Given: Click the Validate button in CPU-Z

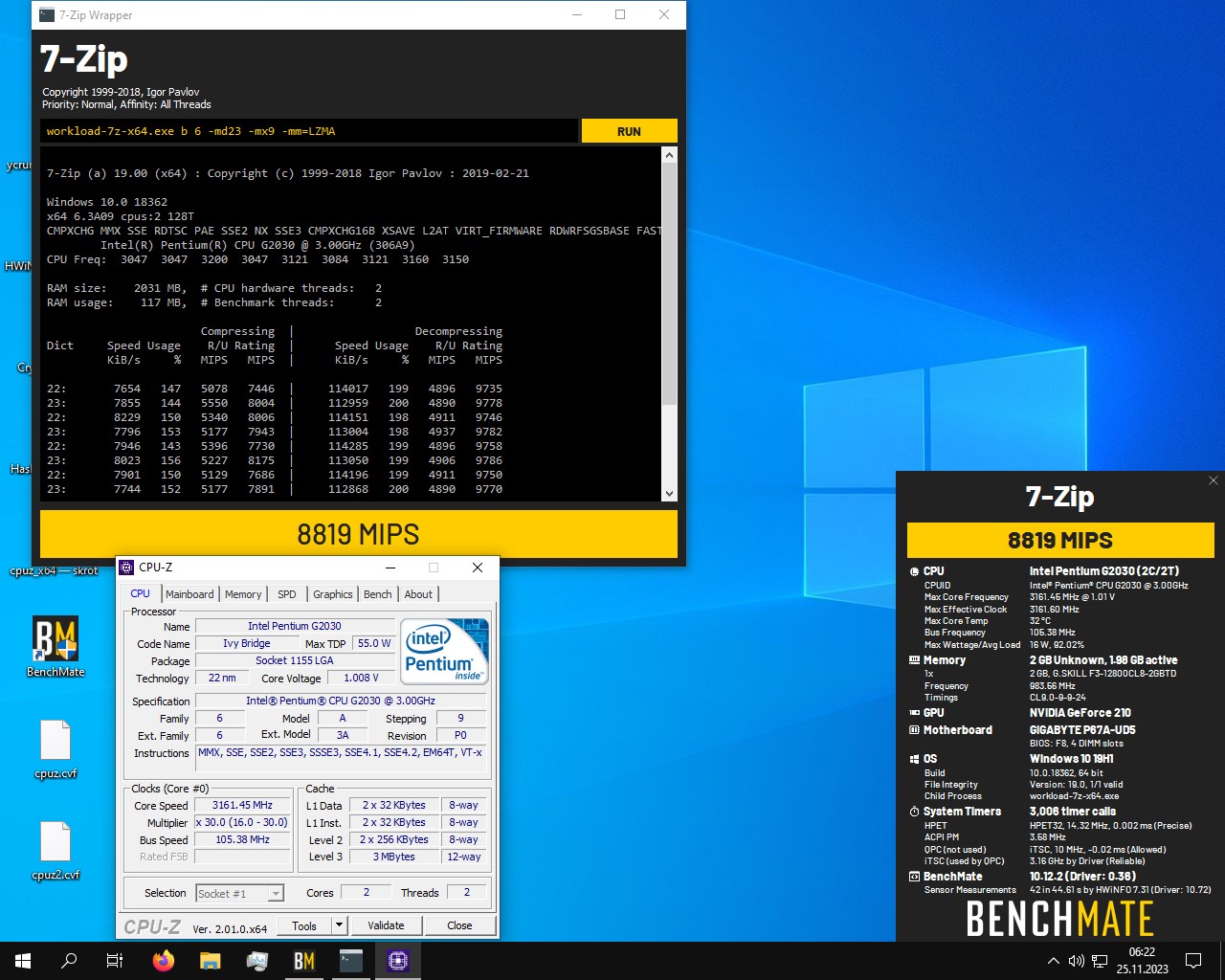Looking at the screenshot, I should (386, 925).
